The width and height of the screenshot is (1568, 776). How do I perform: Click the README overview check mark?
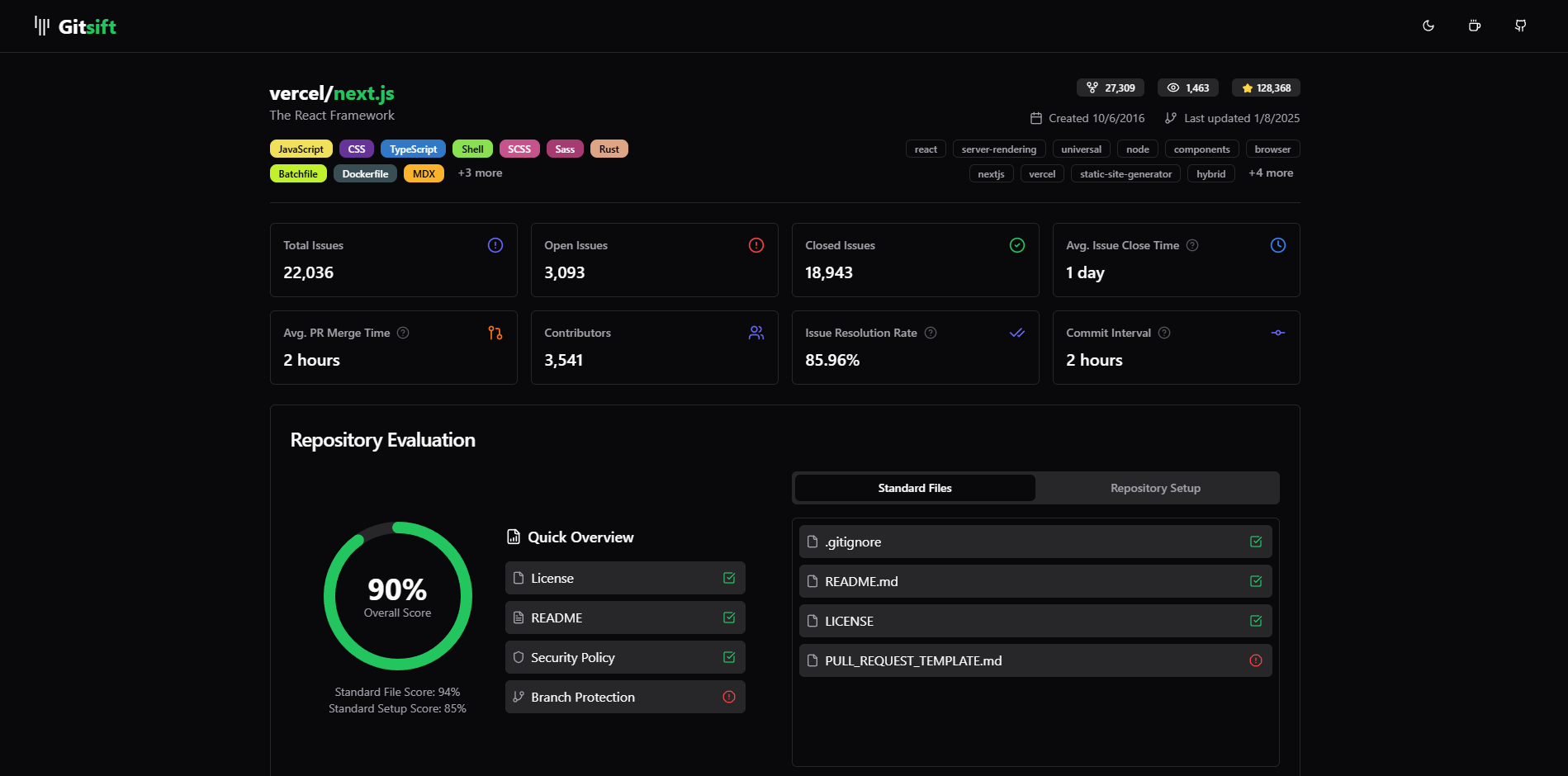pyautogui.click(x=729, y=617)
